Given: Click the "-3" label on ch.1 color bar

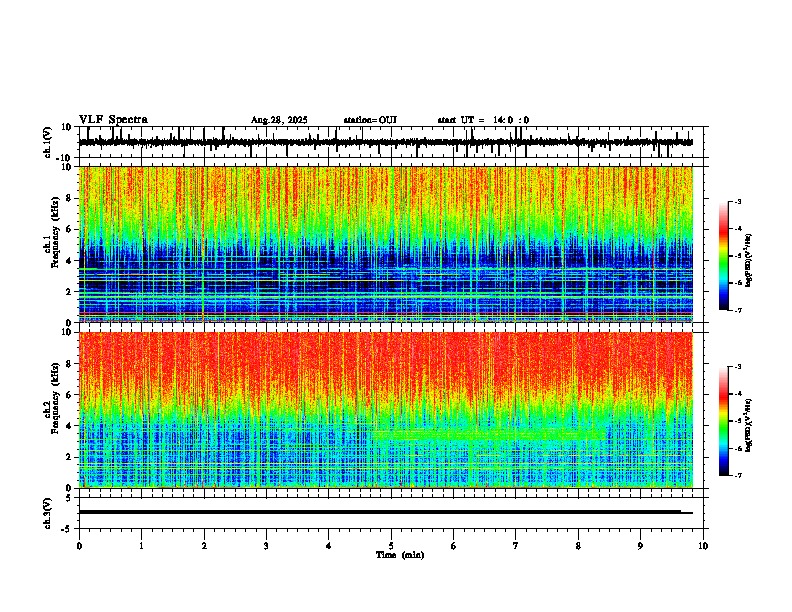Looking at the screenshot, I should click(737, 202).
